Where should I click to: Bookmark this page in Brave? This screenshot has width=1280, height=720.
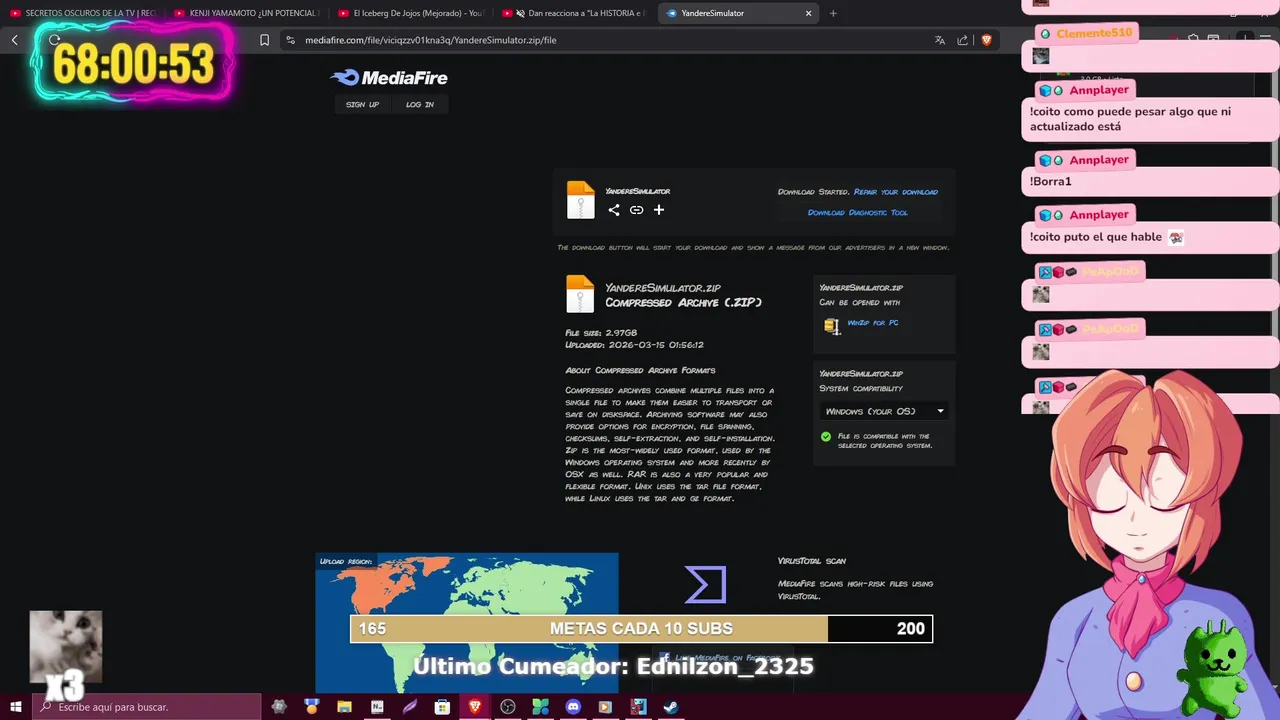coord(264,40)
